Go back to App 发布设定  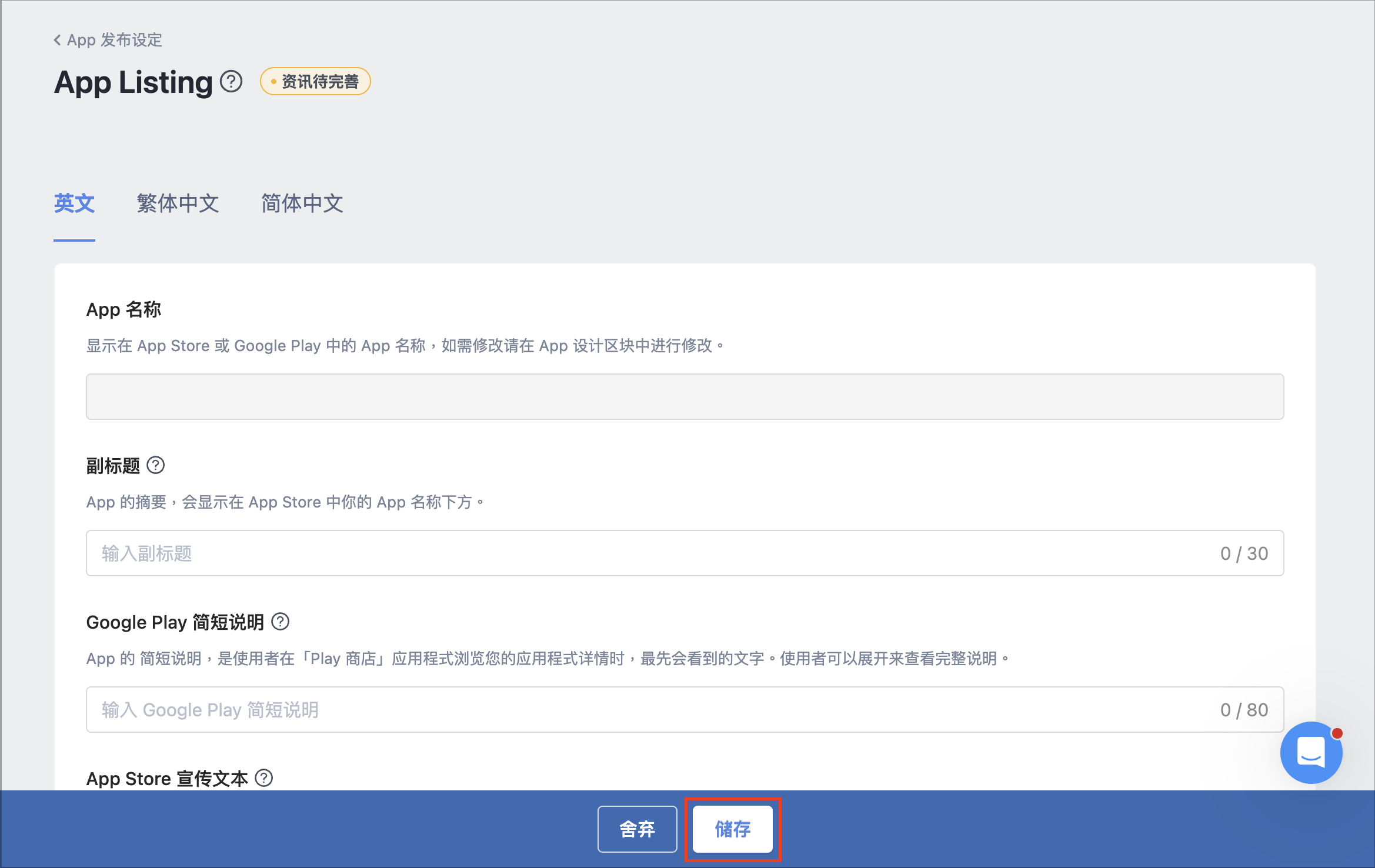tap(108, 40)
